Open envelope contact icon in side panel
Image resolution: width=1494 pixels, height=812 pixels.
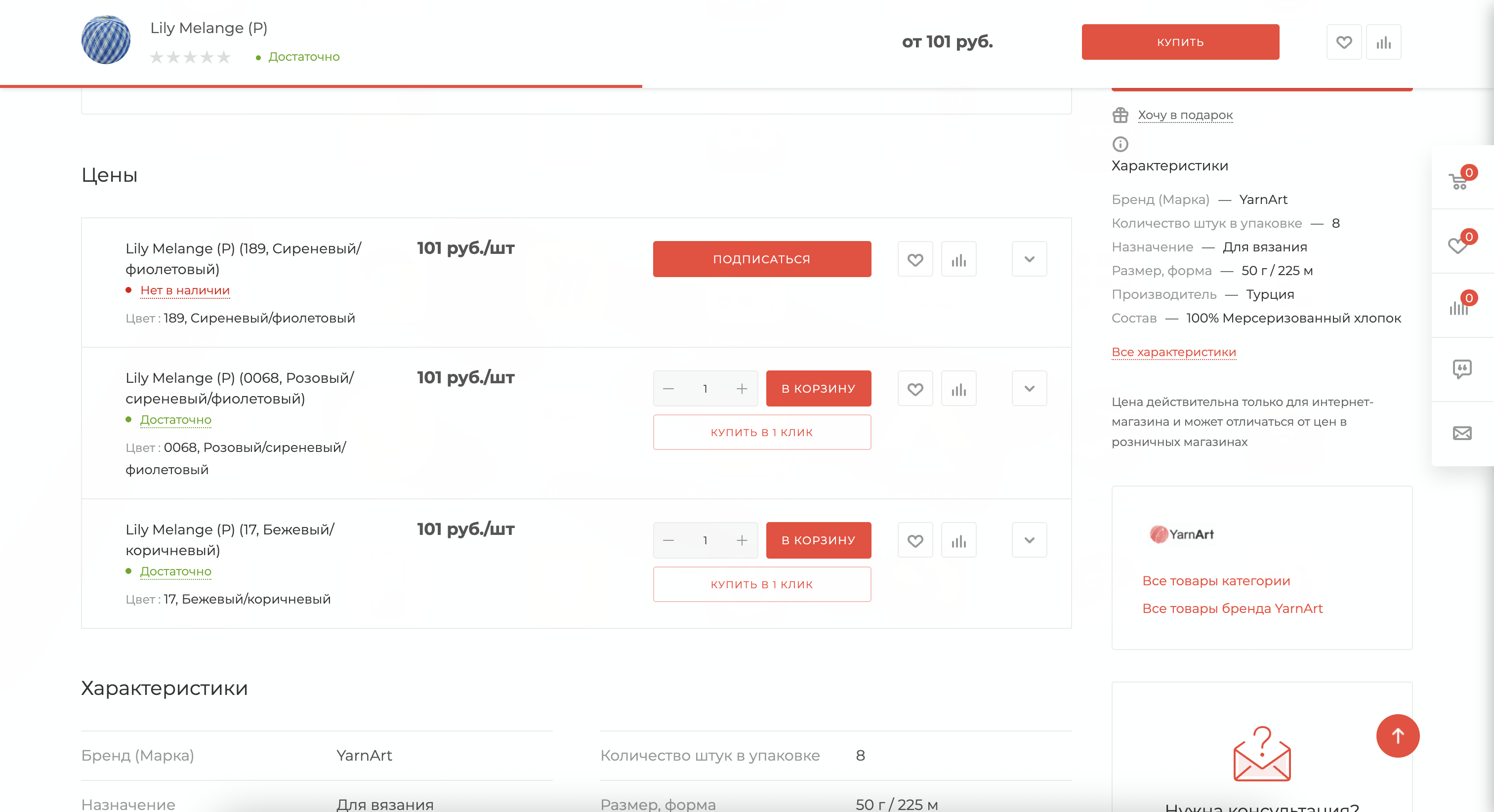(1462, 433)
